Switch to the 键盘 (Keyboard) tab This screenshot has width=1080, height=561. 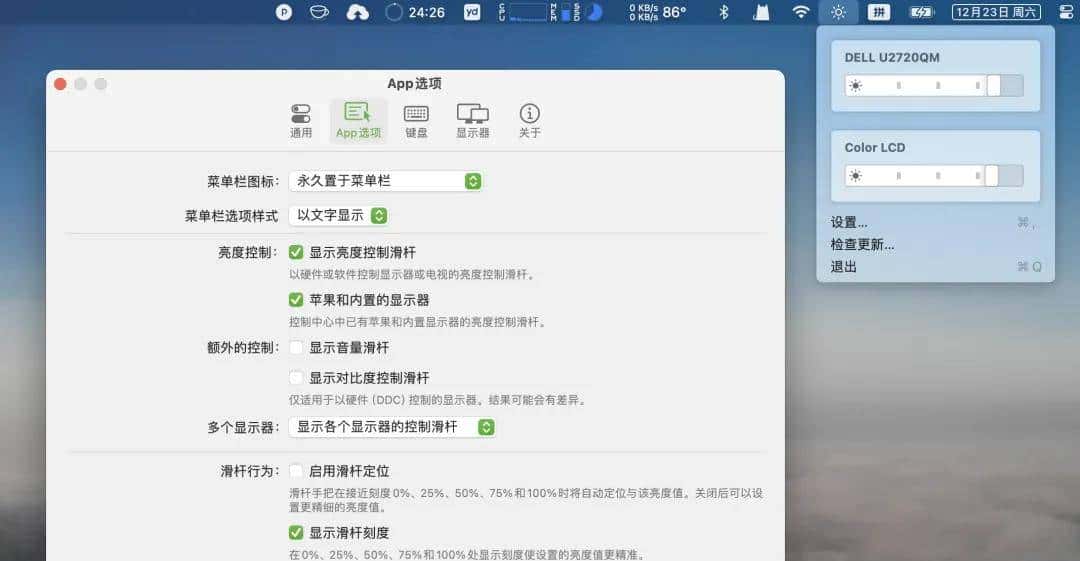[416, 121]
